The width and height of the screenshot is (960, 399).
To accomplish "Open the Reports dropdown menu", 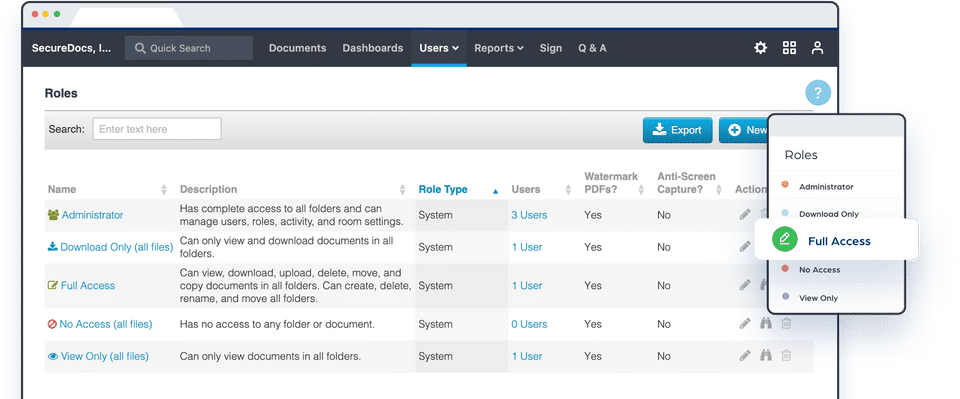I will pyautogui.click(x=499, y=48).
